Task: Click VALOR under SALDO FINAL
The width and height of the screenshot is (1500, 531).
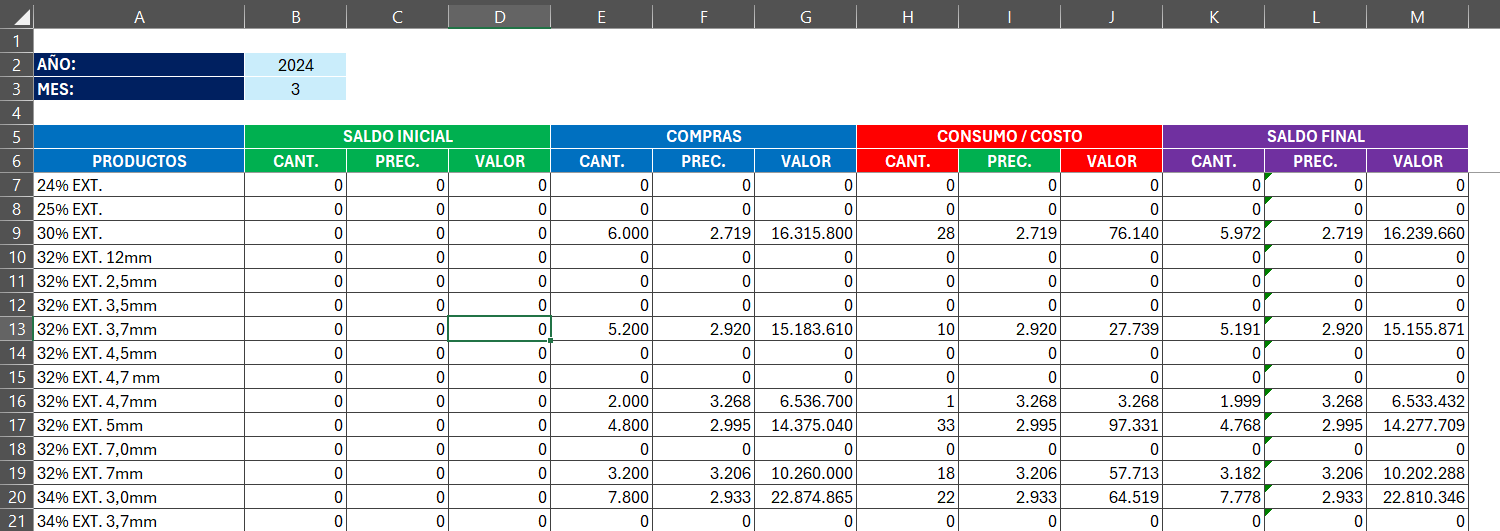Action: click(x=1417, y=161)
